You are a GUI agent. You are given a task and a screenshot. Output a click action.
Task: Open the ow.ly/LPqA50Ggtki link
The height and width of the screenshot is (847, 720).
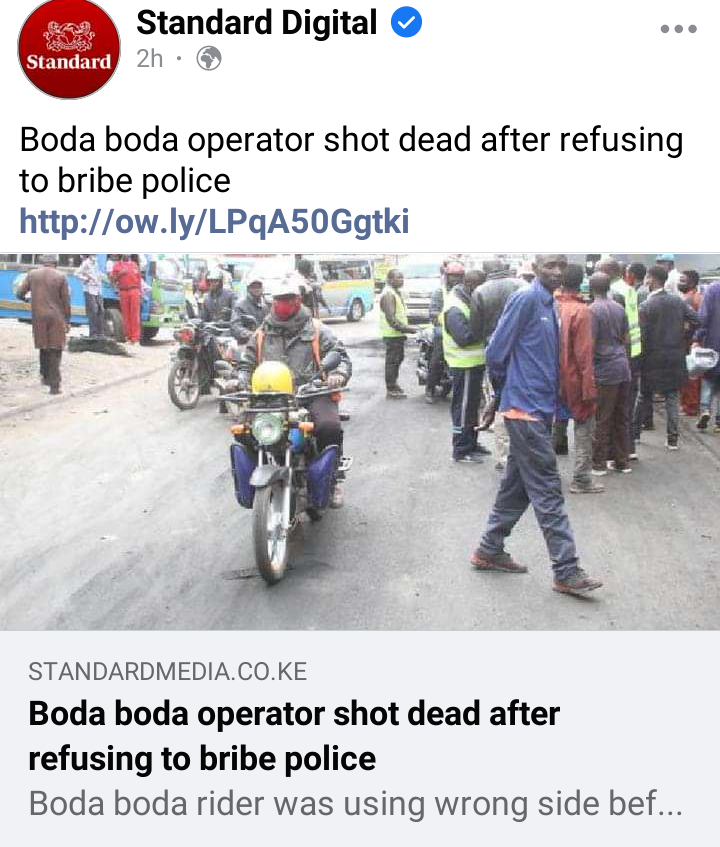[x=214, y=221]
